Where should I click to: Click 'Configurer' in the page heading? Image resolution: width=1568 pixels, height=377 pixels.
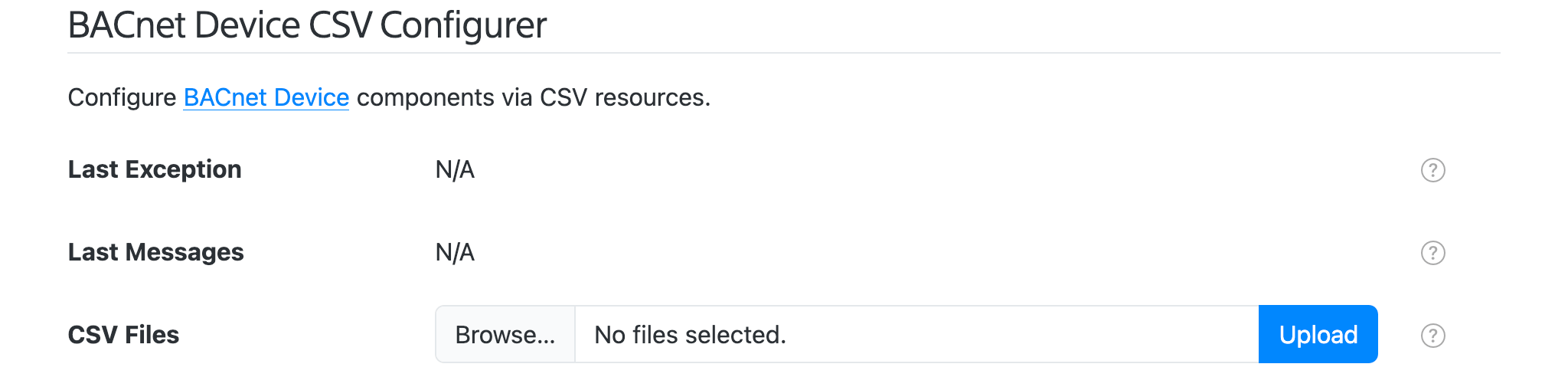(x=463, y=25)
